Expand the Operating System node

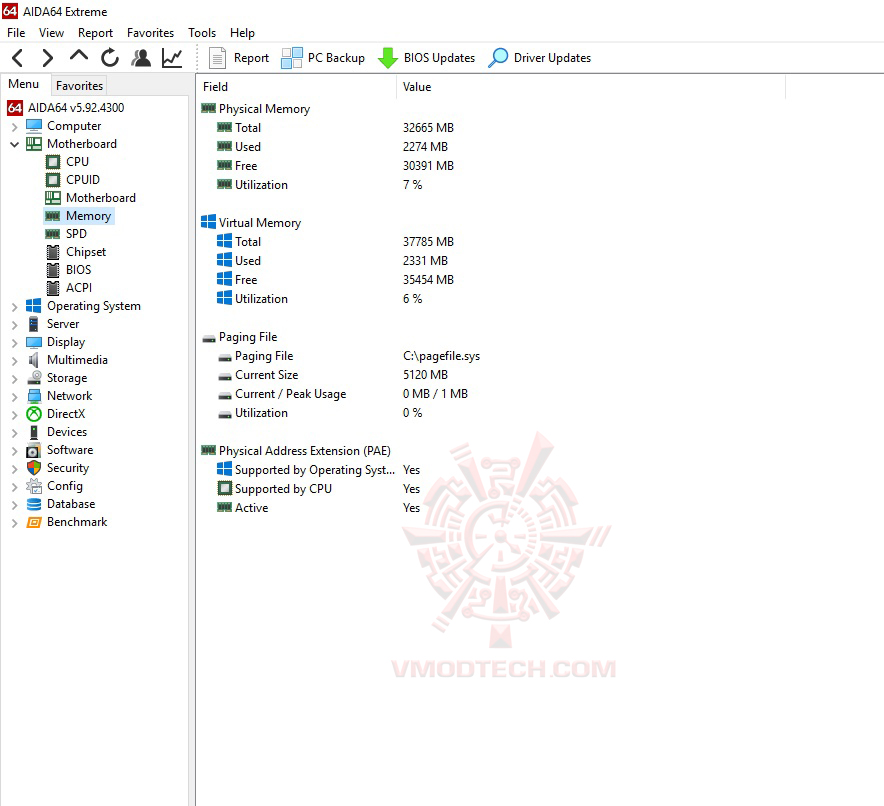(15, 307)
